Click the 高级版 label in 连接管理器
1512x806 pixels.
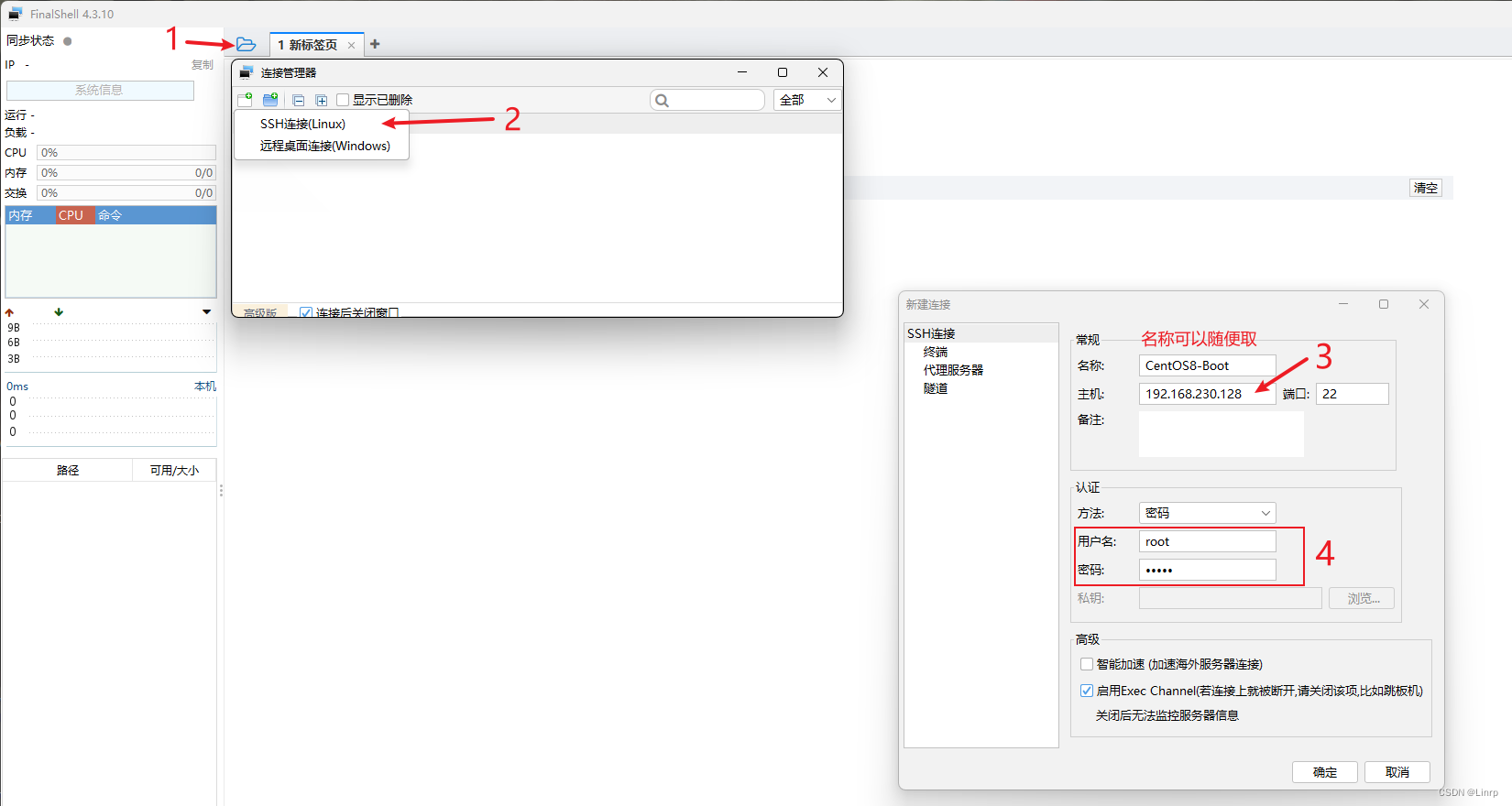coord(260,312)
